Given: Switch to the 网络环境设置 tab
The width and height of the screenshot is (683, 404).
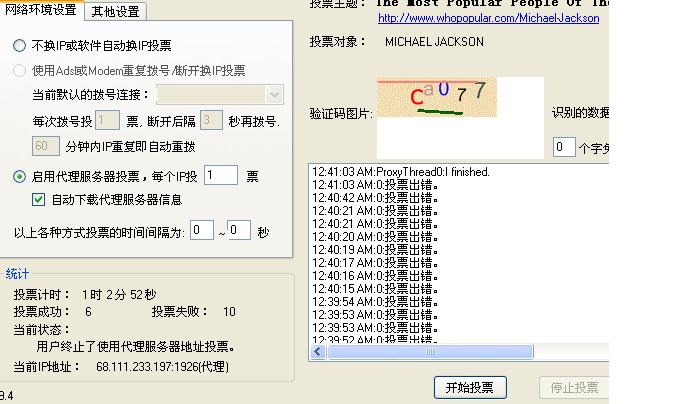Looking at the screenshot, I should (41, 11).
